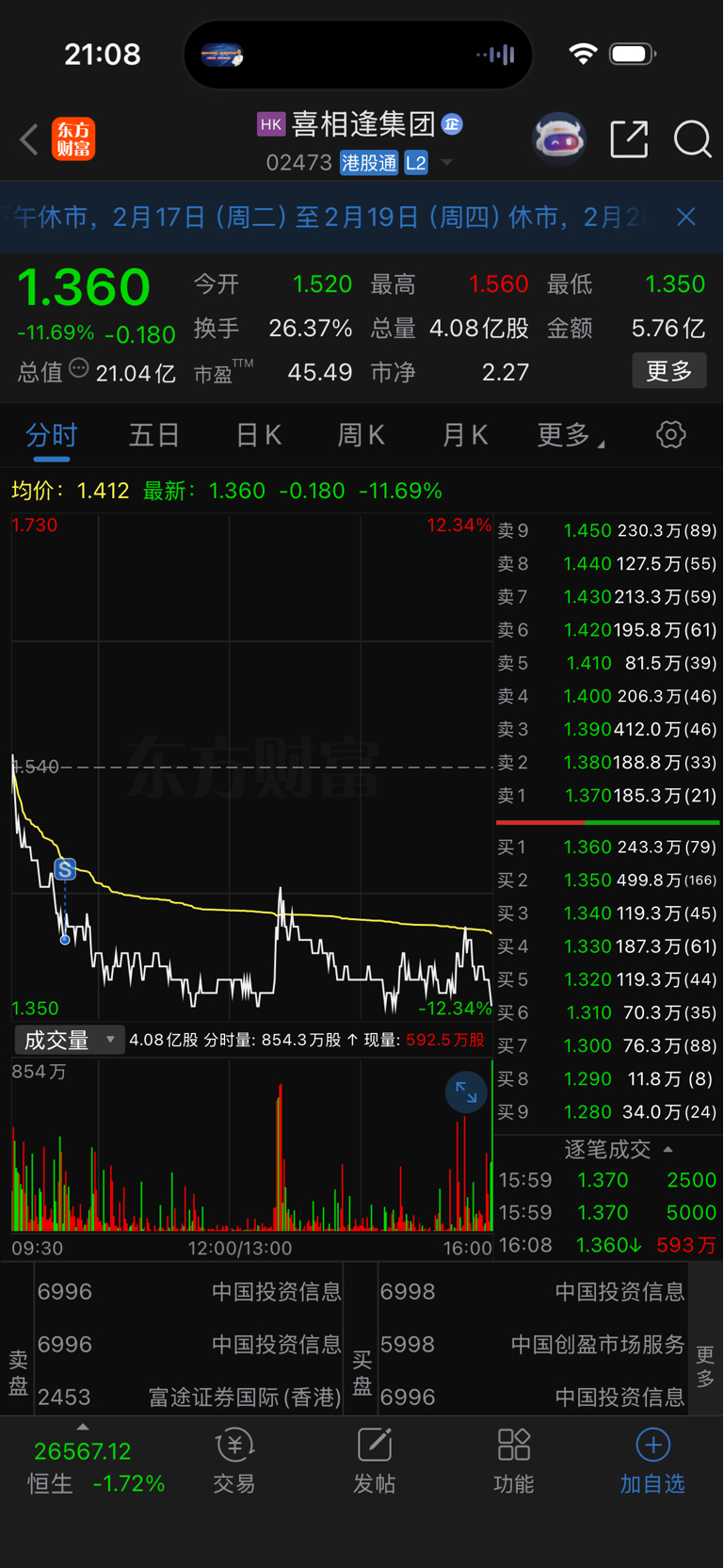This screenshot has height=1568, width=724.
Task: Select buy level 买7 at 1.300
Action: [607, 1045]
